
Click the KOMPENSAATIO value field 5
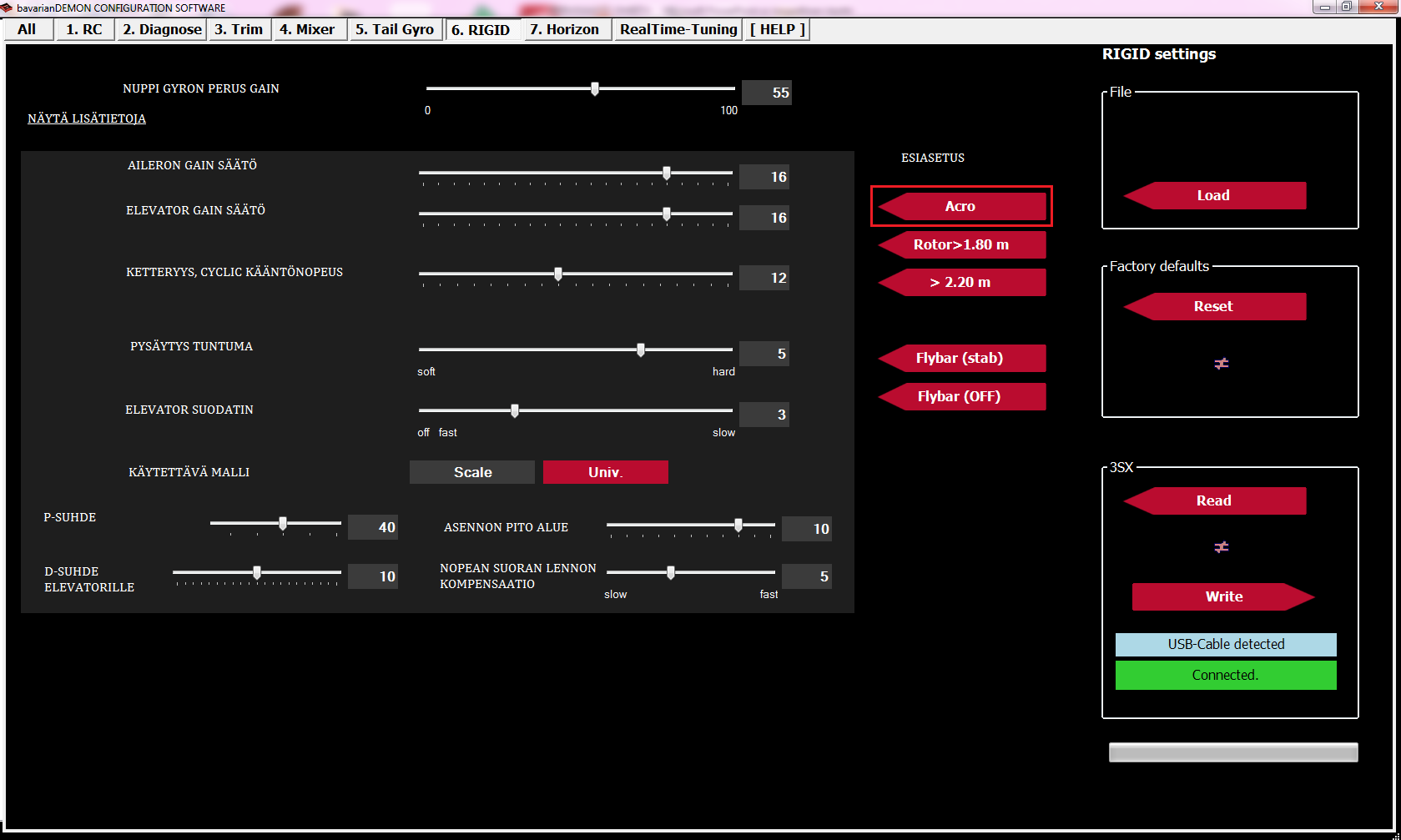(807, 576)
